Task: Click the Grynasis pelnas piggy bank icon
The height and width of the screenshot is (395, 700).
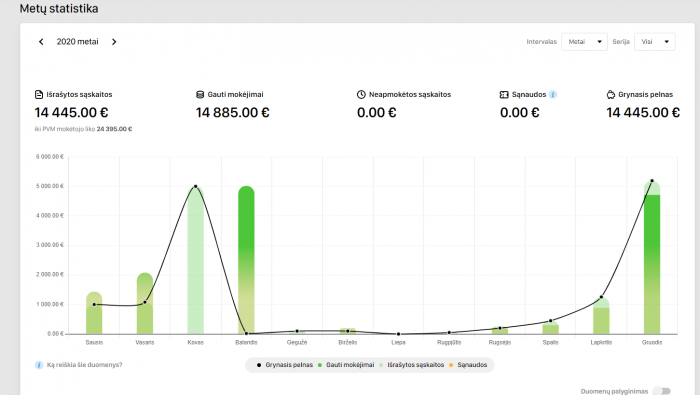Action: [611, 95]
